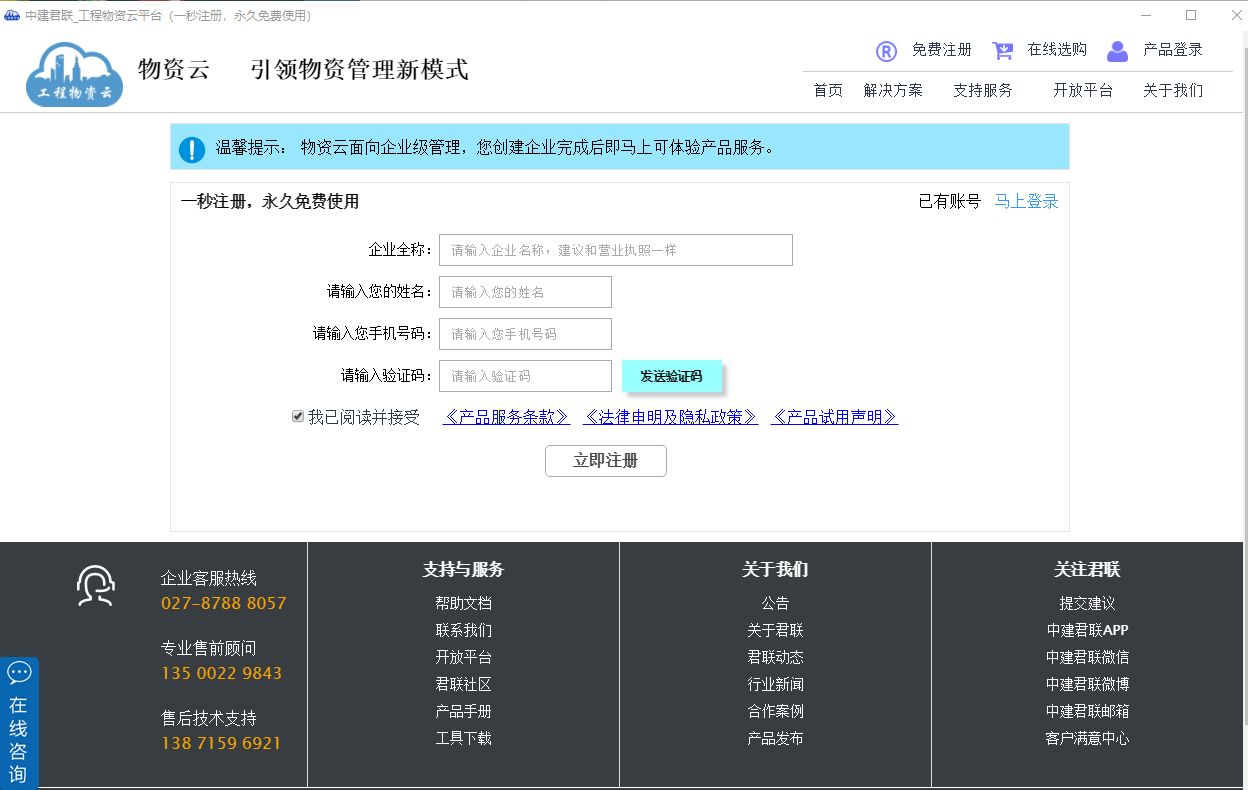Uncheck 我已阅读并接受 agreement checkbox

point(297,416)
